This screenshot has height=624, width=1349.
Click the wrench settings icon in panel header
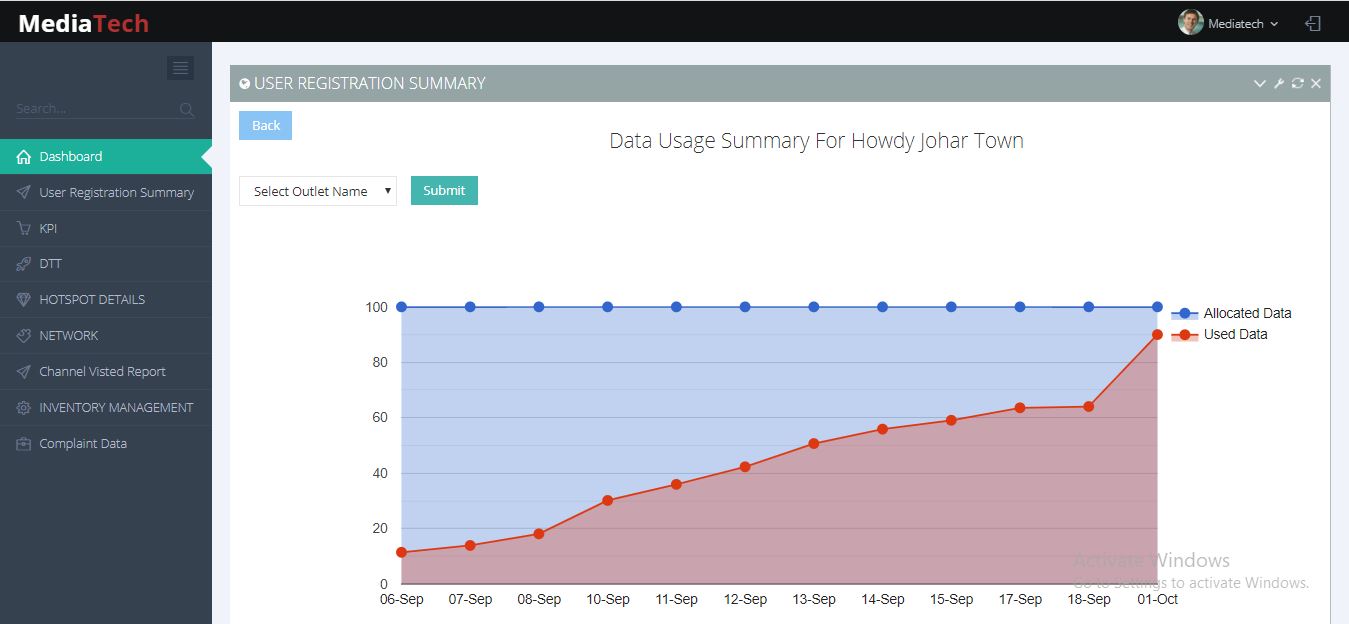(x=1278, y=83)
